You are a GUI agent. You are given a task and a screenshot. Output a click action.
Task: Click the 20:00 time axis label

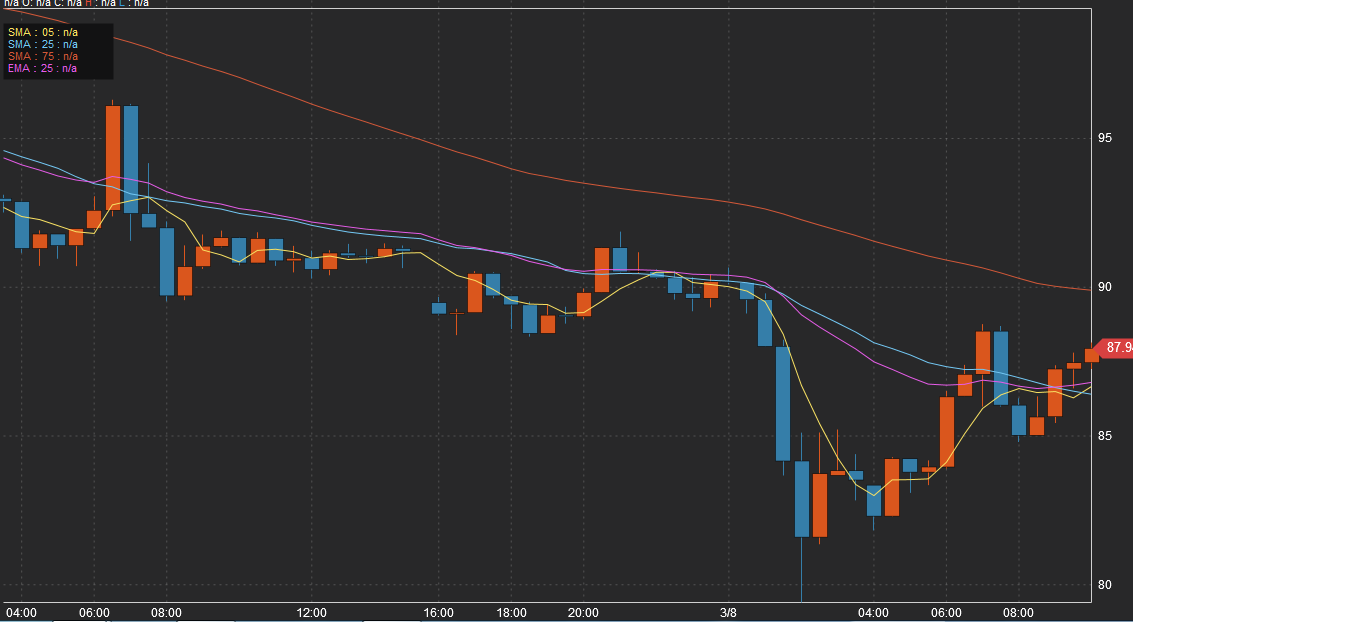tap(583, 612)
